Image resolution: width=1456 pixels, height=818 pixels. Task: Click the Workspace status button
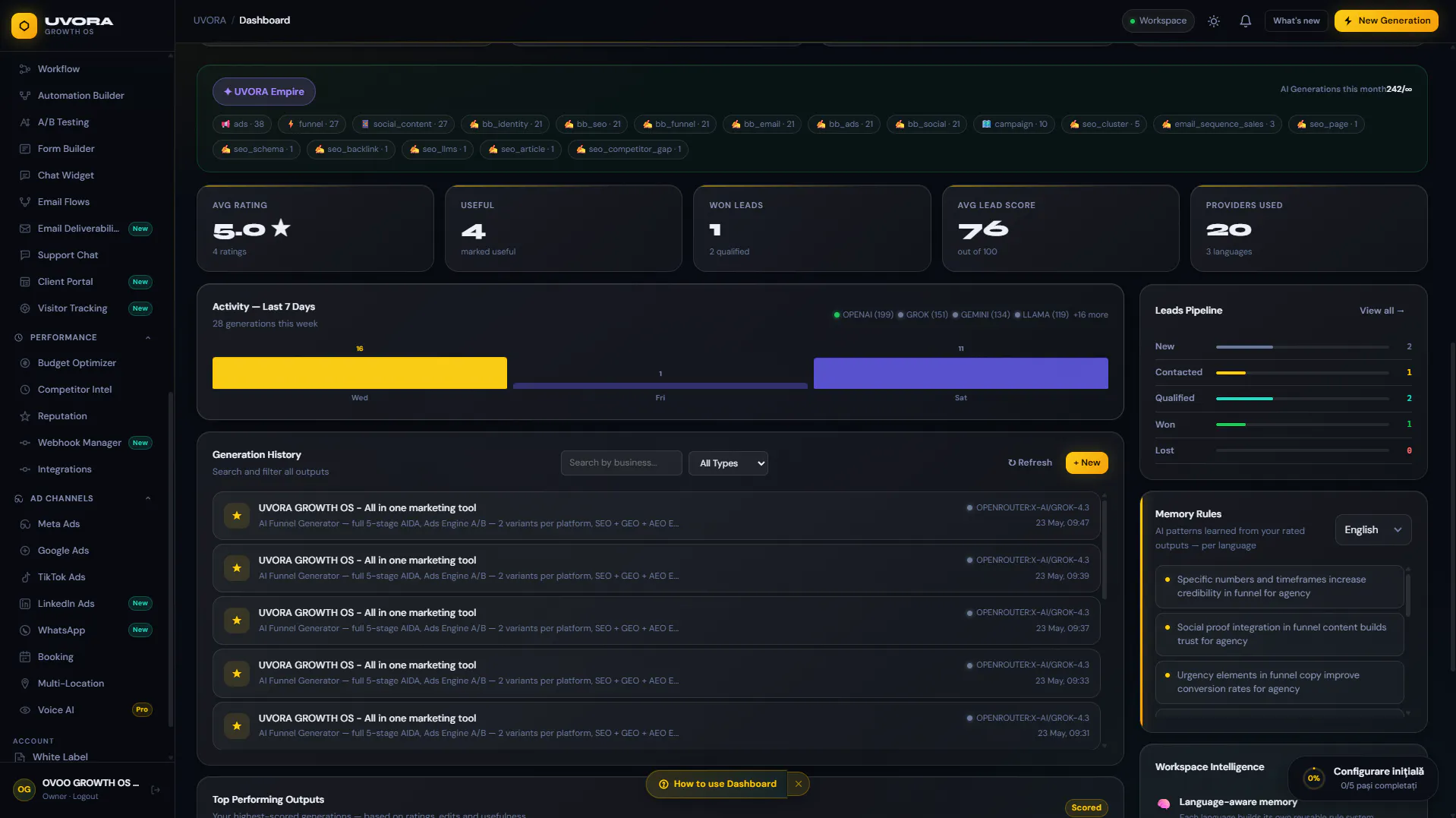1158,21
